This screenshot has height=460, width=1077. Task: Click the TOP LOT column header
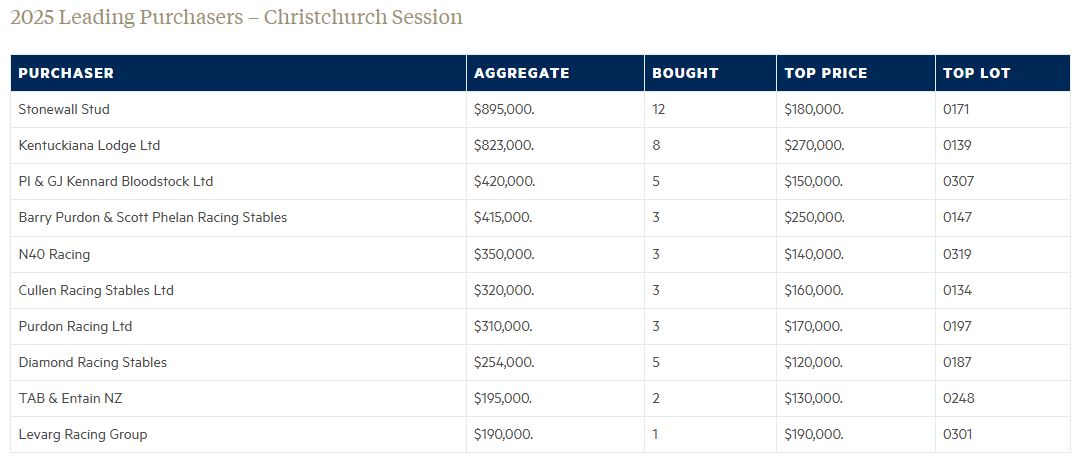pos(977,73)
